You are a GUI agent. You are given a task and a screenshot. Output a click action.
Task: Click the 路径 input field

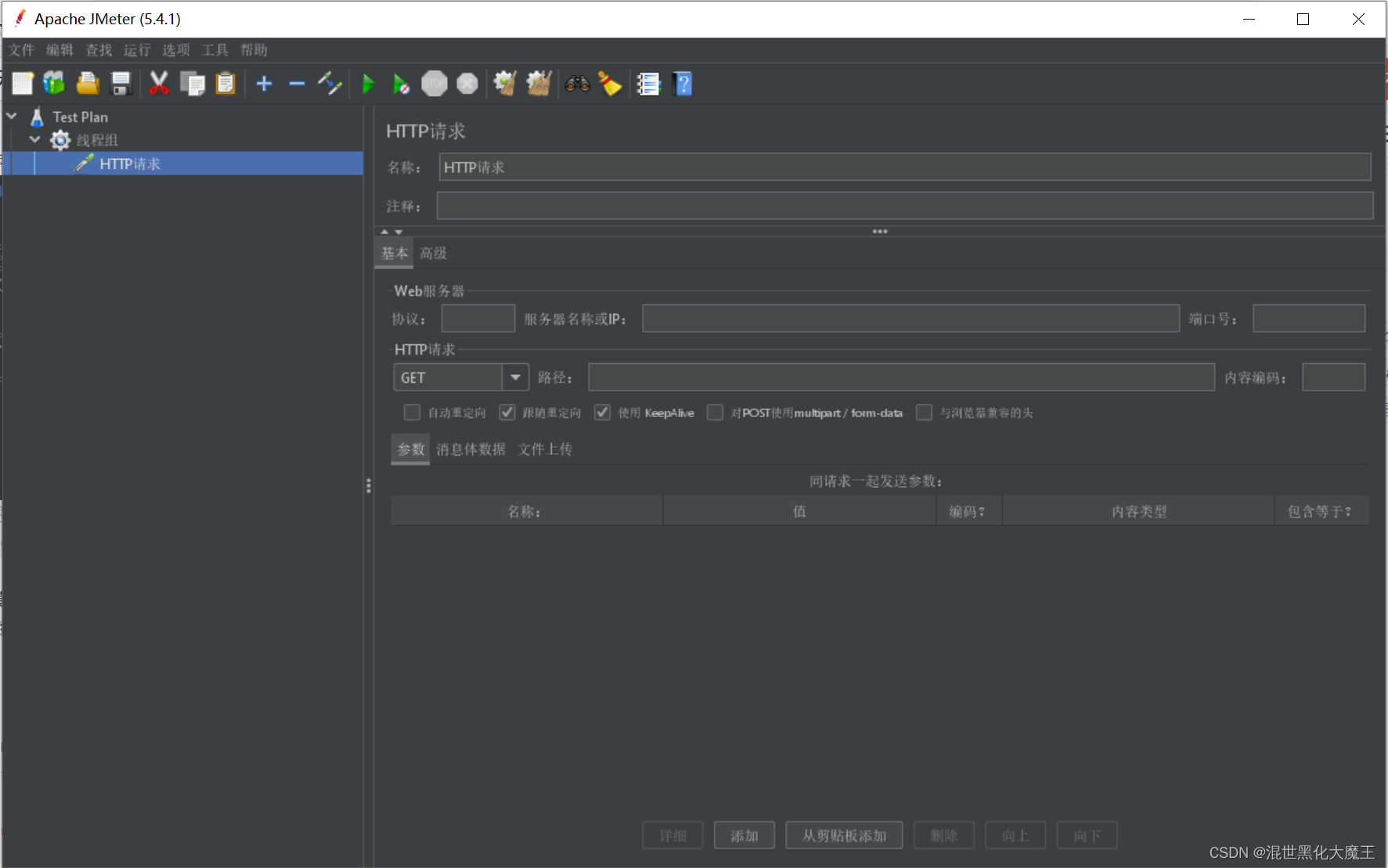pyautogui.click(x=902, y=377)
